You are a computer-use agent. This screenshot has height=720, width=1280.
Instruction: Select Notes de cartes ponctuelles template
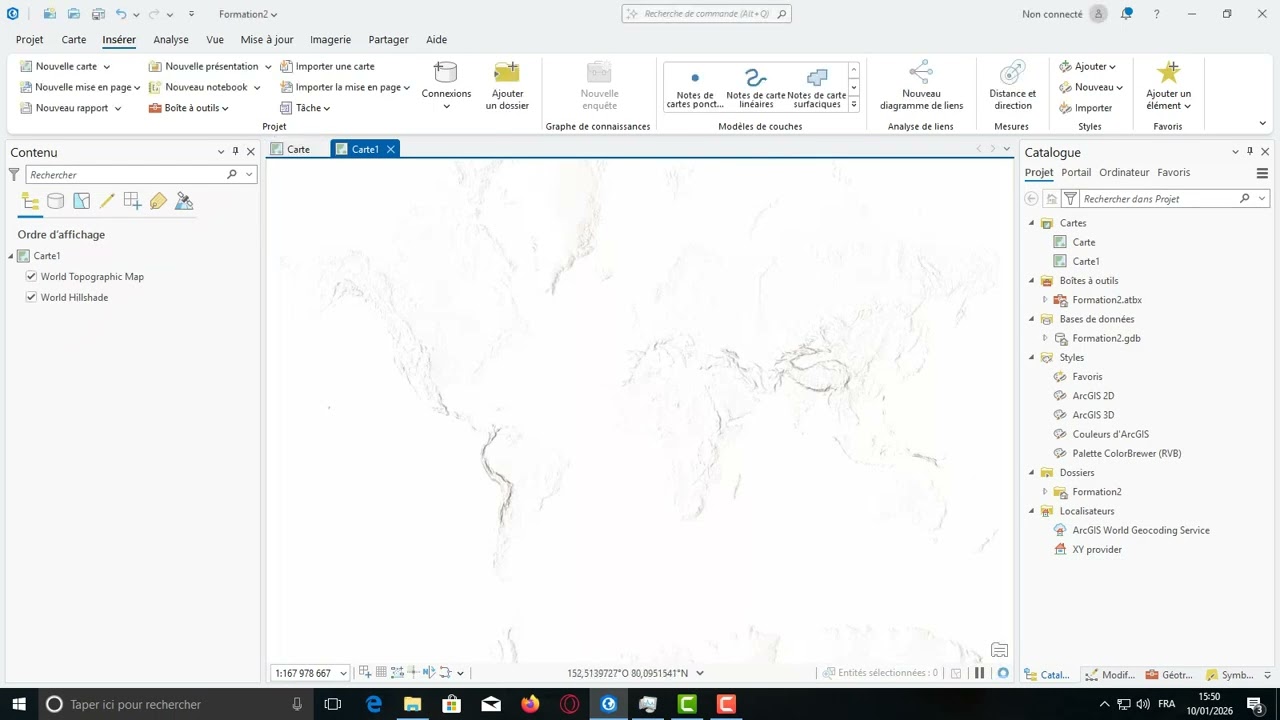(695, 88)
